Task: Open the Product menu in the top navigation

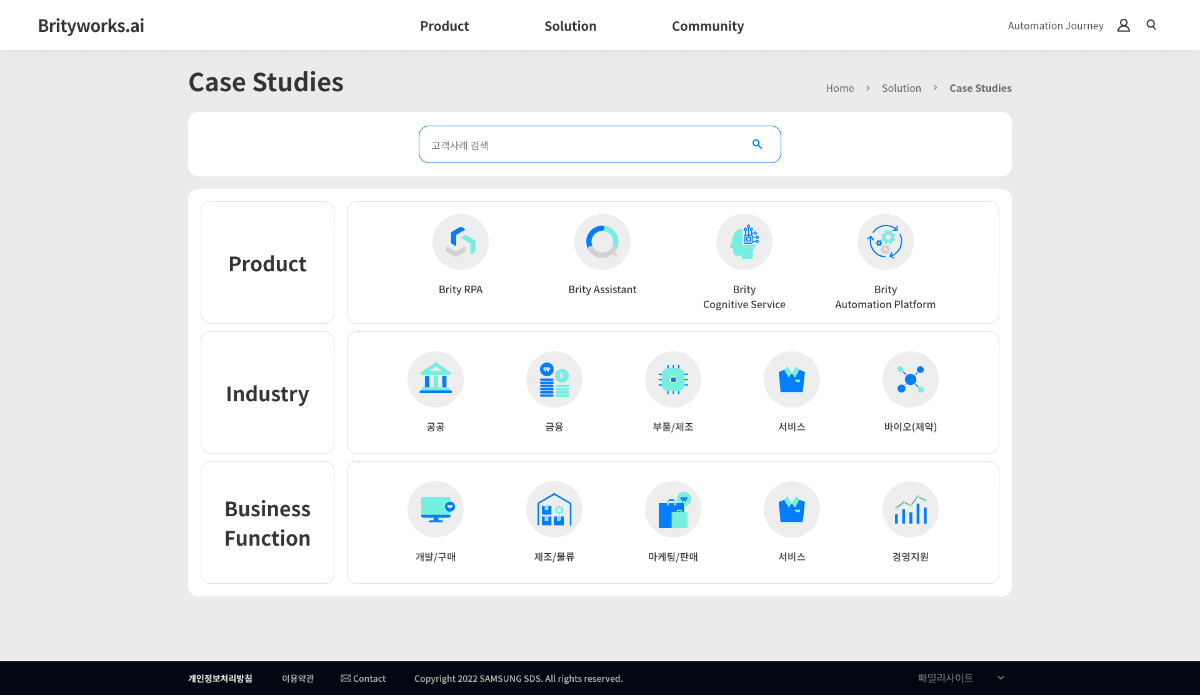Action: click(444, 26)
